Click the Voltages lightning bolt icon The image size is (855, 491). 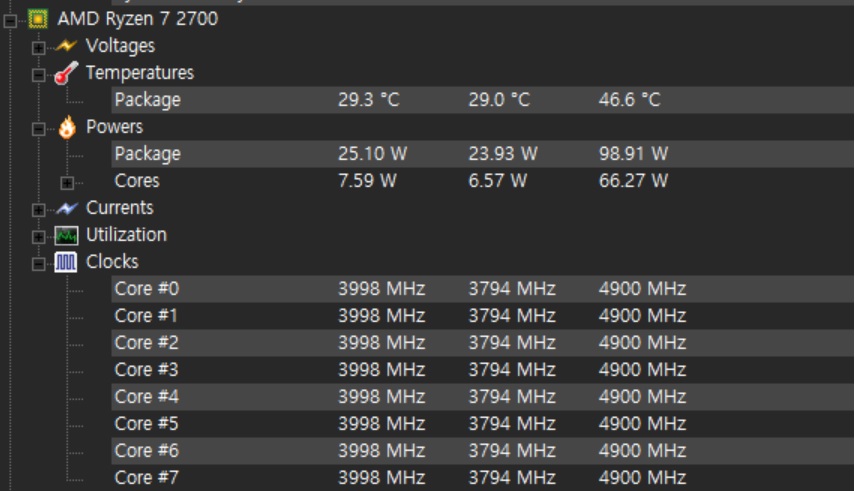coord(66,46)
